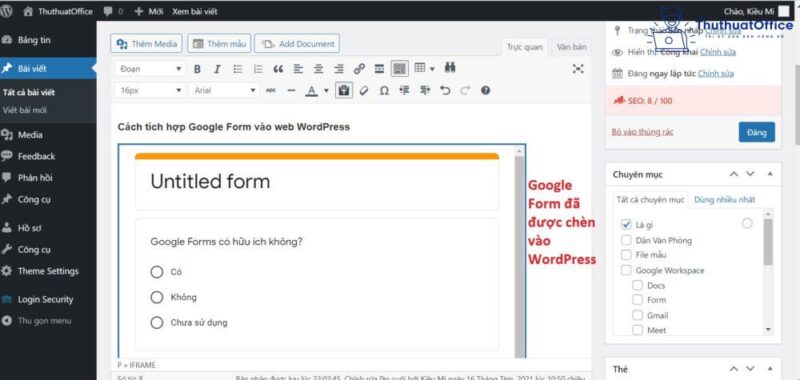800x380 pixels.
Task: Open the find and replace binoculars
Action: tap(450, 68)
